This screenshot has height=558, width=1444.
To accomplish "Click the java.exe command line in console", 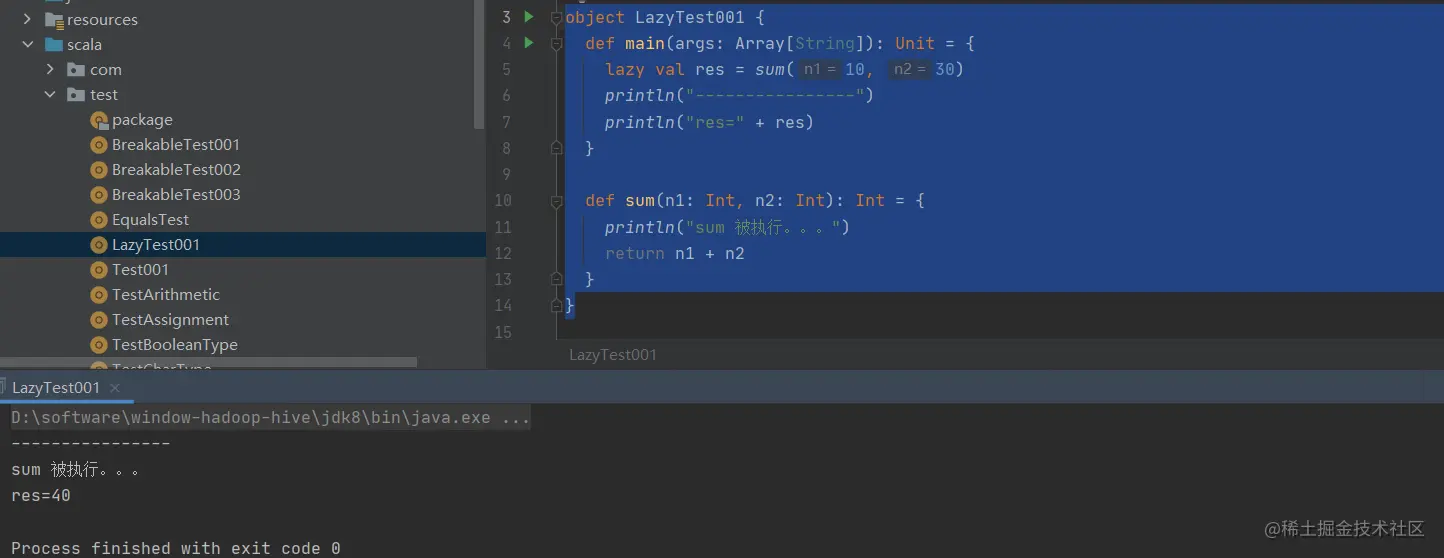I will [271, 417].
